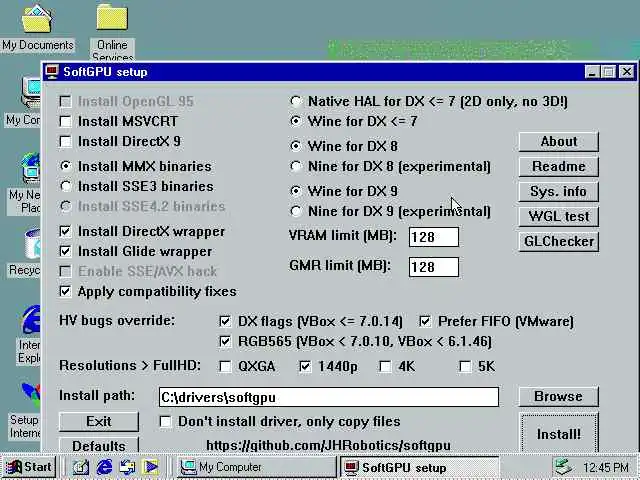This screenshot has height=480, width=640.
Task: Click the SoftGPU setup title bar icon
Action: (52, 72)
